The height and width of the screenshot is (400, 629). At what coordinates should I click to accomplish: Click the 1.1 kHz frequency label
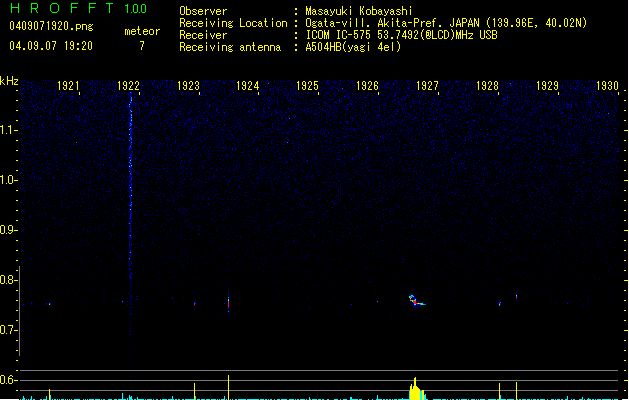pos(8,130)
